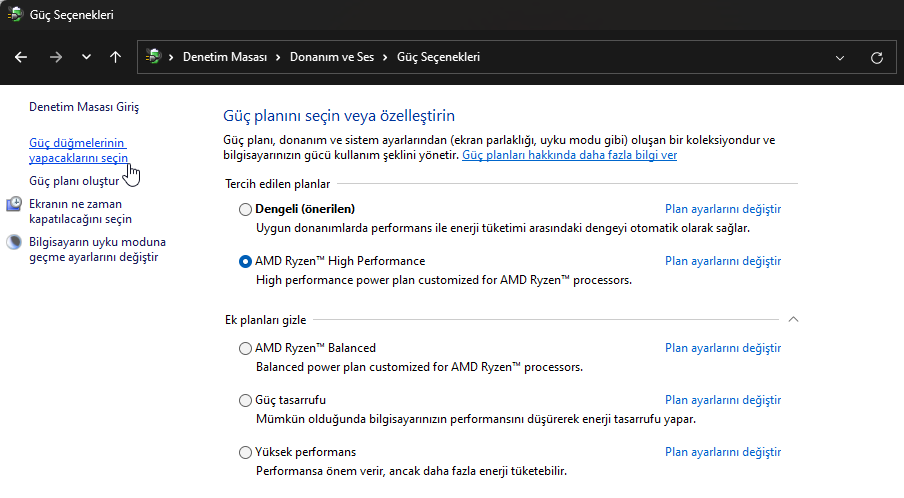Change settings for Yüksek performans plan

[723, 452]
